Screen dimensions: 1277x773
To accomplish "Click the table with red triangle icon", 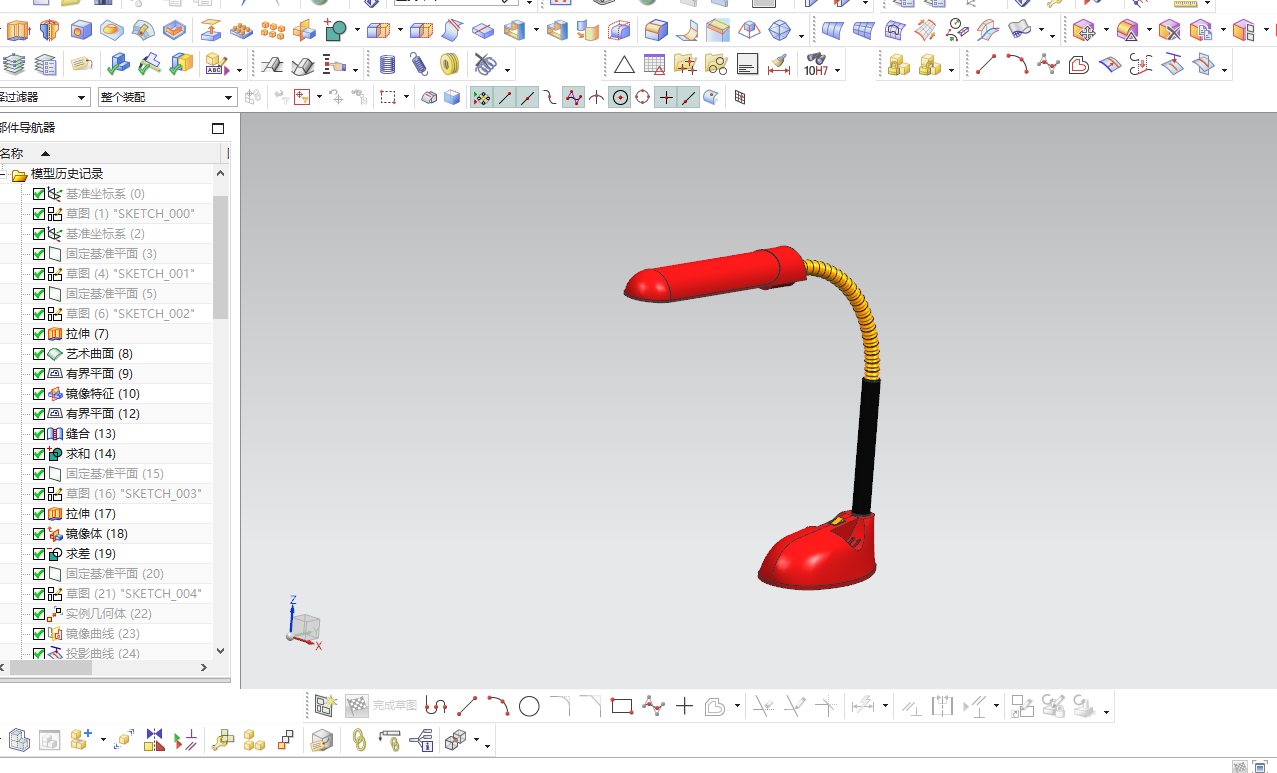I will click(654, 65).
